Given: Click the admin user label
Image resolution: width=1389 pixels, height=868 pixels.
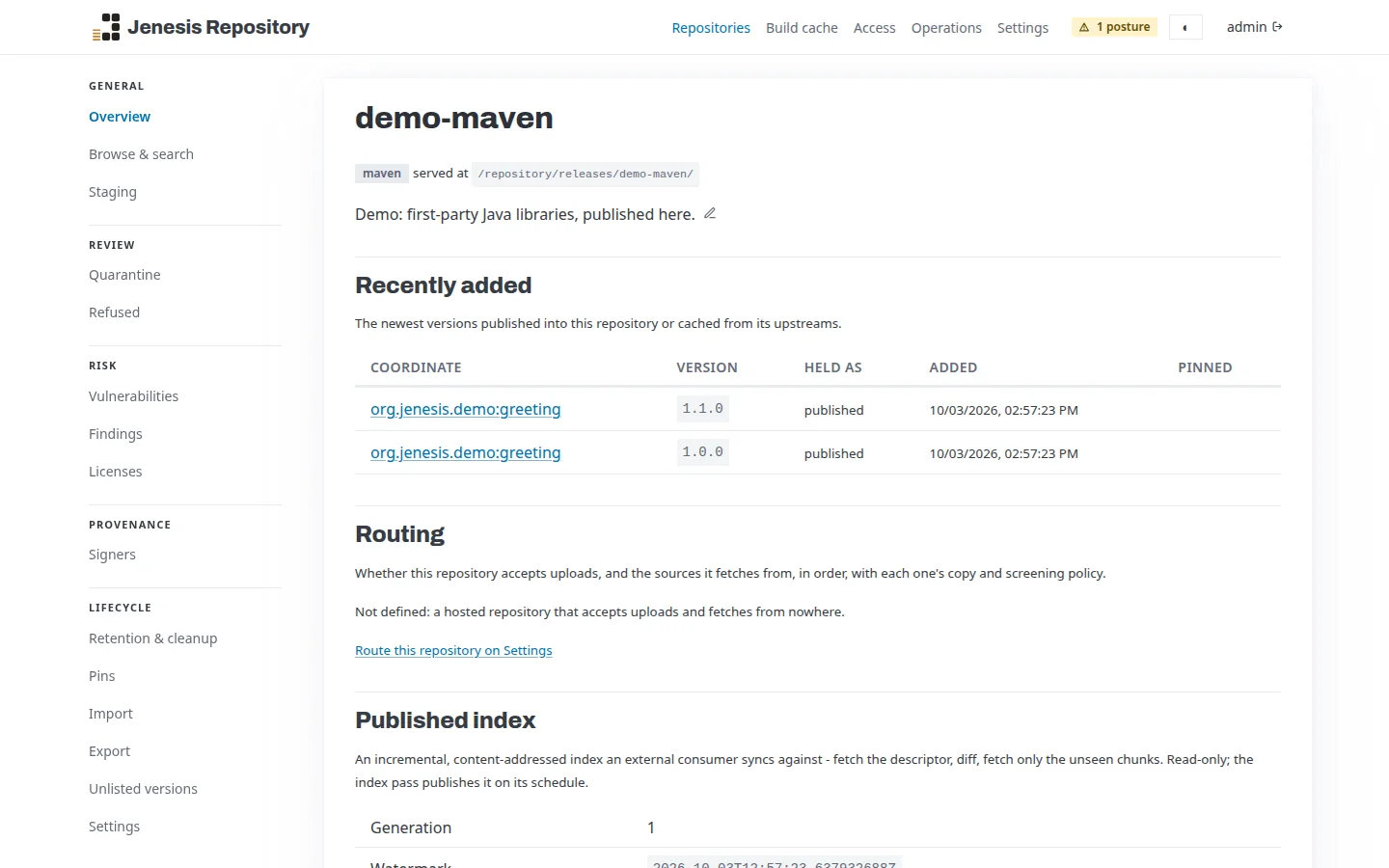Looking at the screenshot, I should pos(1246,27).
